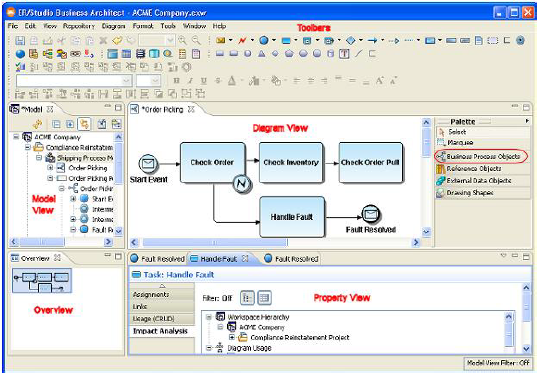
Task: Toggle the Model View Filter status button
Action: coord(498,362)
